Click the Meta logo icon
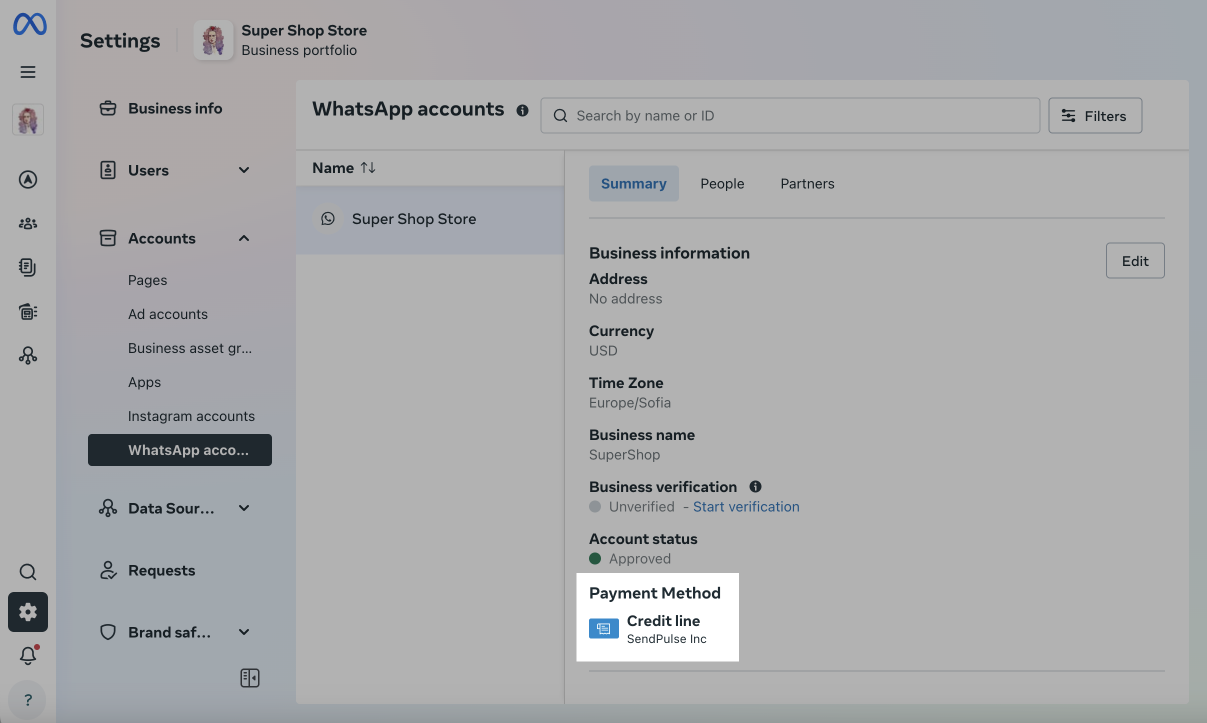 (29, 25)
